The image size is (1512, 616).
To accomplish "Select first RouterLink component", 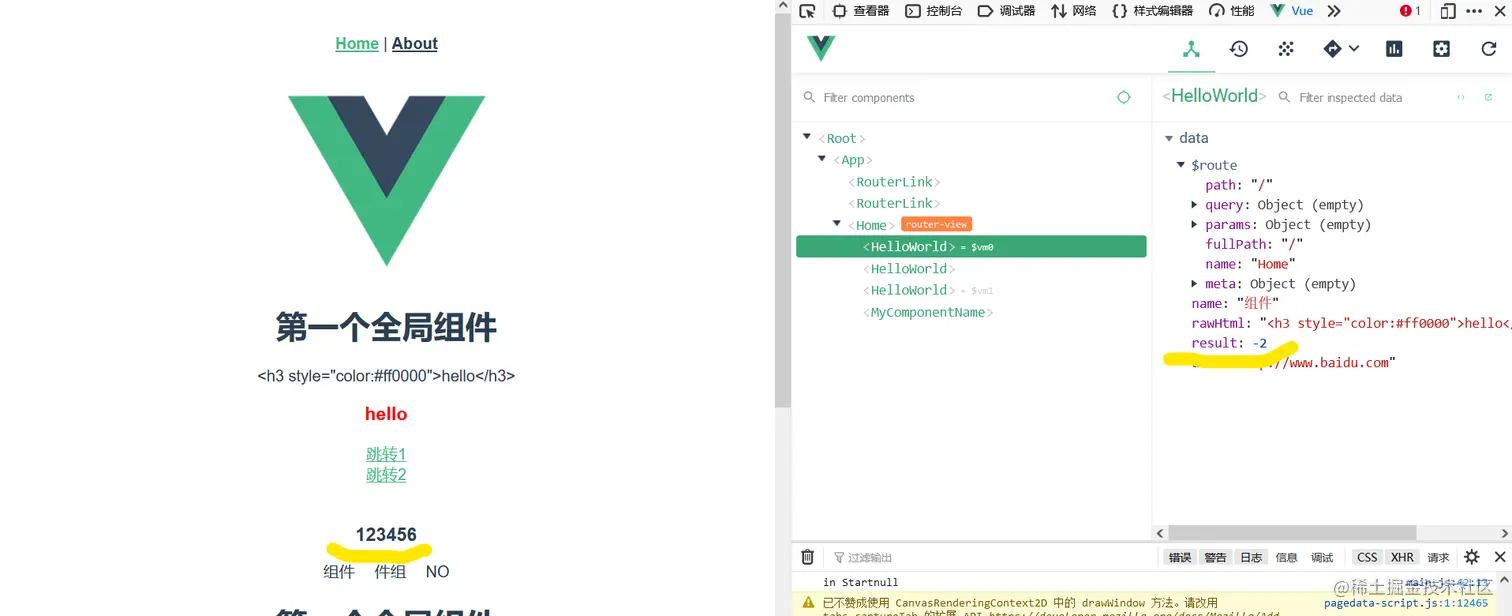I will tap(894, 182).
